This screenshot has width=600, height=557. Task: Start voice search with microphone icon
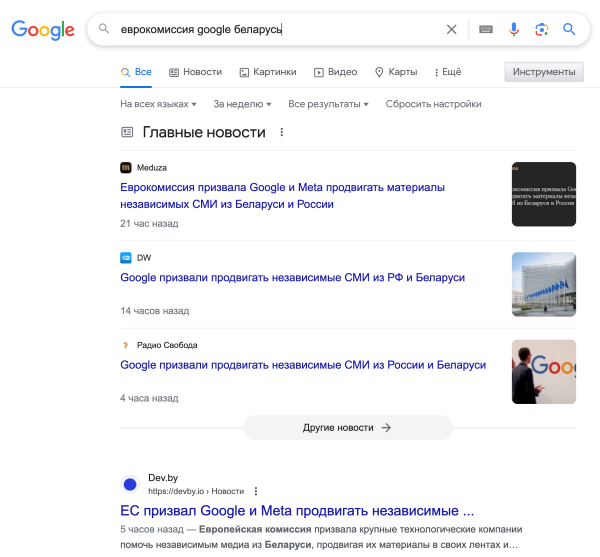click(514, 30)
